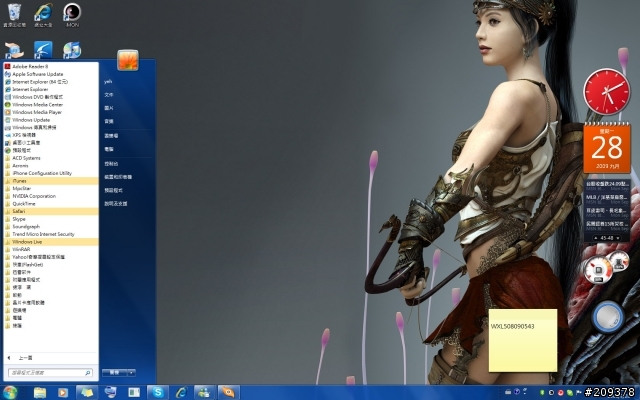Open Music (音樂) in Start menu
The height and width of the screenshot is (400, 640).
point(109,121)
